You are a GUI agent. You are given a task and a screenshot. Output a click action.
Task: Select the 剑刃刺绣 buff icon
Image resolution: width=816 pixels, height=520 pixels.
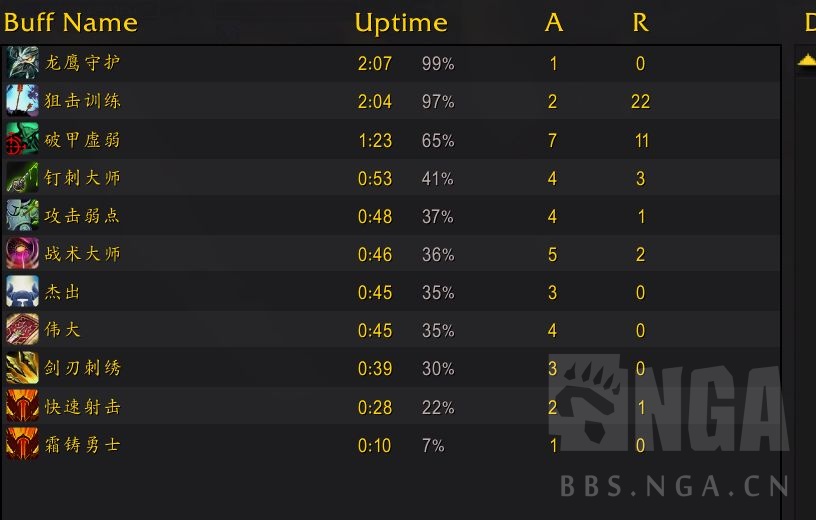pyautogui.click(x=22, y=368)
